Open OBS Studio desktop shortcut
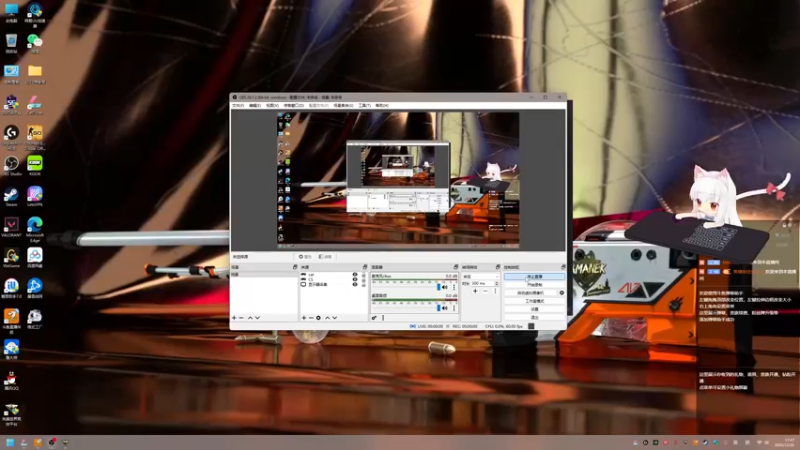800x450 pixels. (11, 166)
